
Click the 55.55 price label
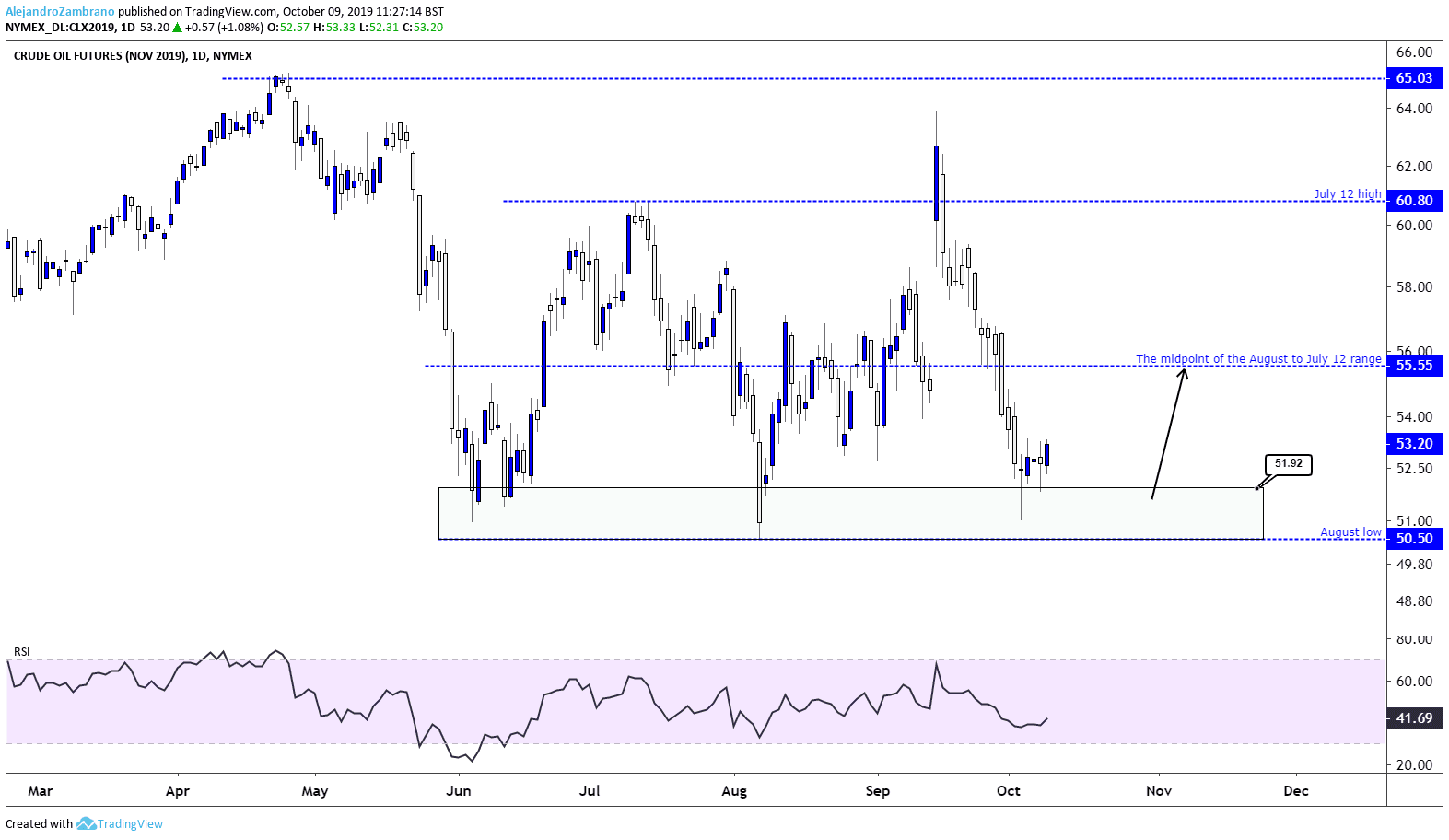click(x=1414, y=366)
